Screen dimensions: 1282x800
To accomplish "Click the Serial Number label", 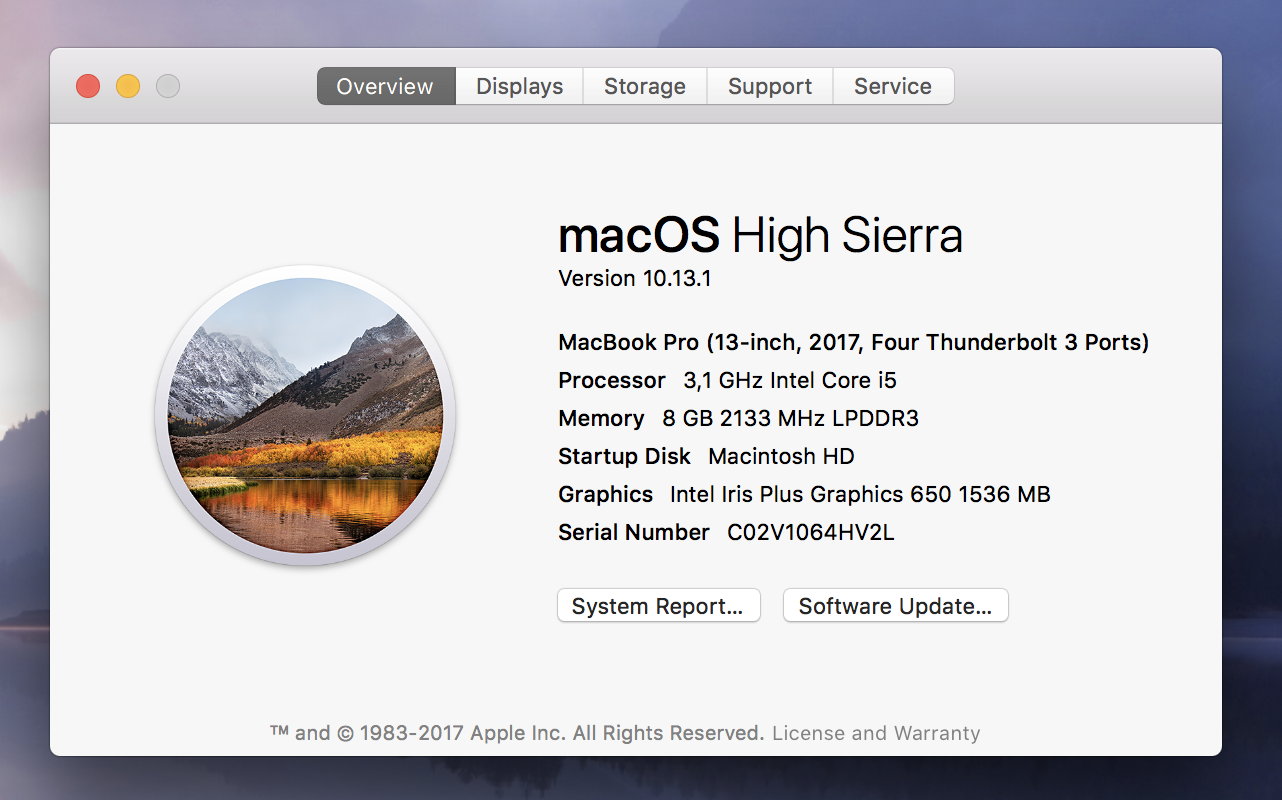I will coord(634,532).
